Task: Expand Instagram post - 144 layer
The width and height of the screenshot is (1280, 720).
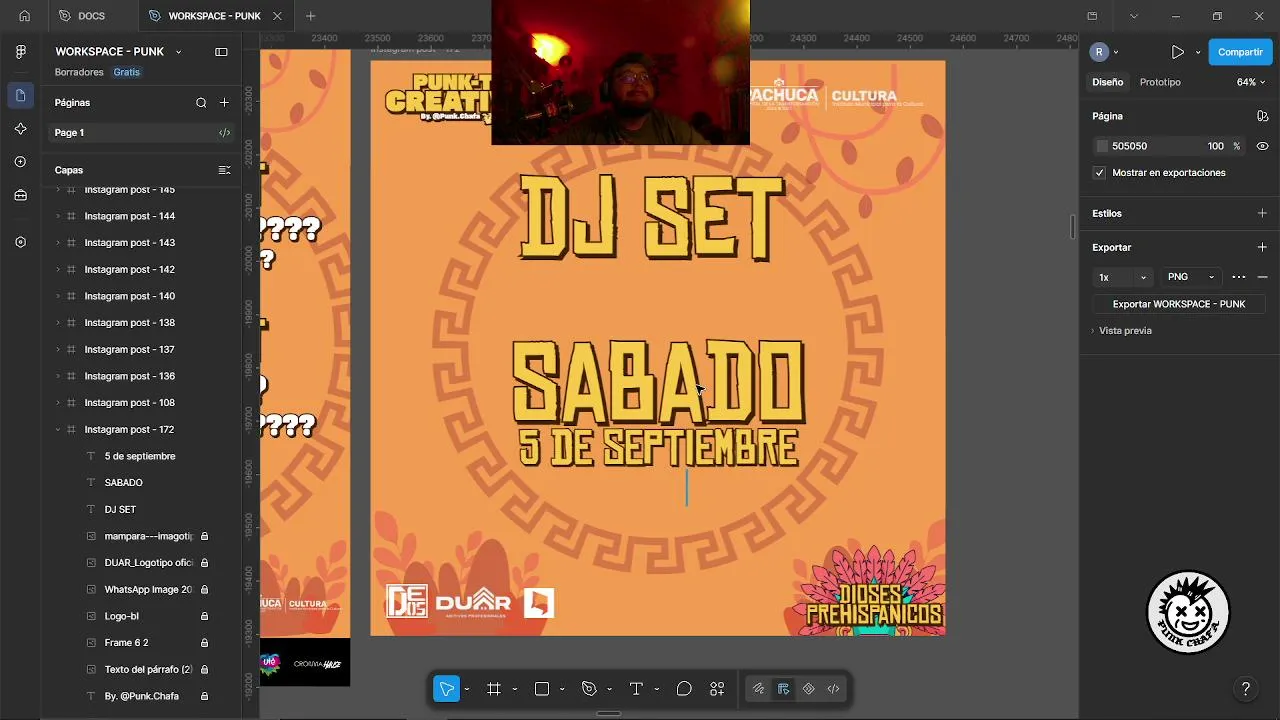Action: [58, 216]
